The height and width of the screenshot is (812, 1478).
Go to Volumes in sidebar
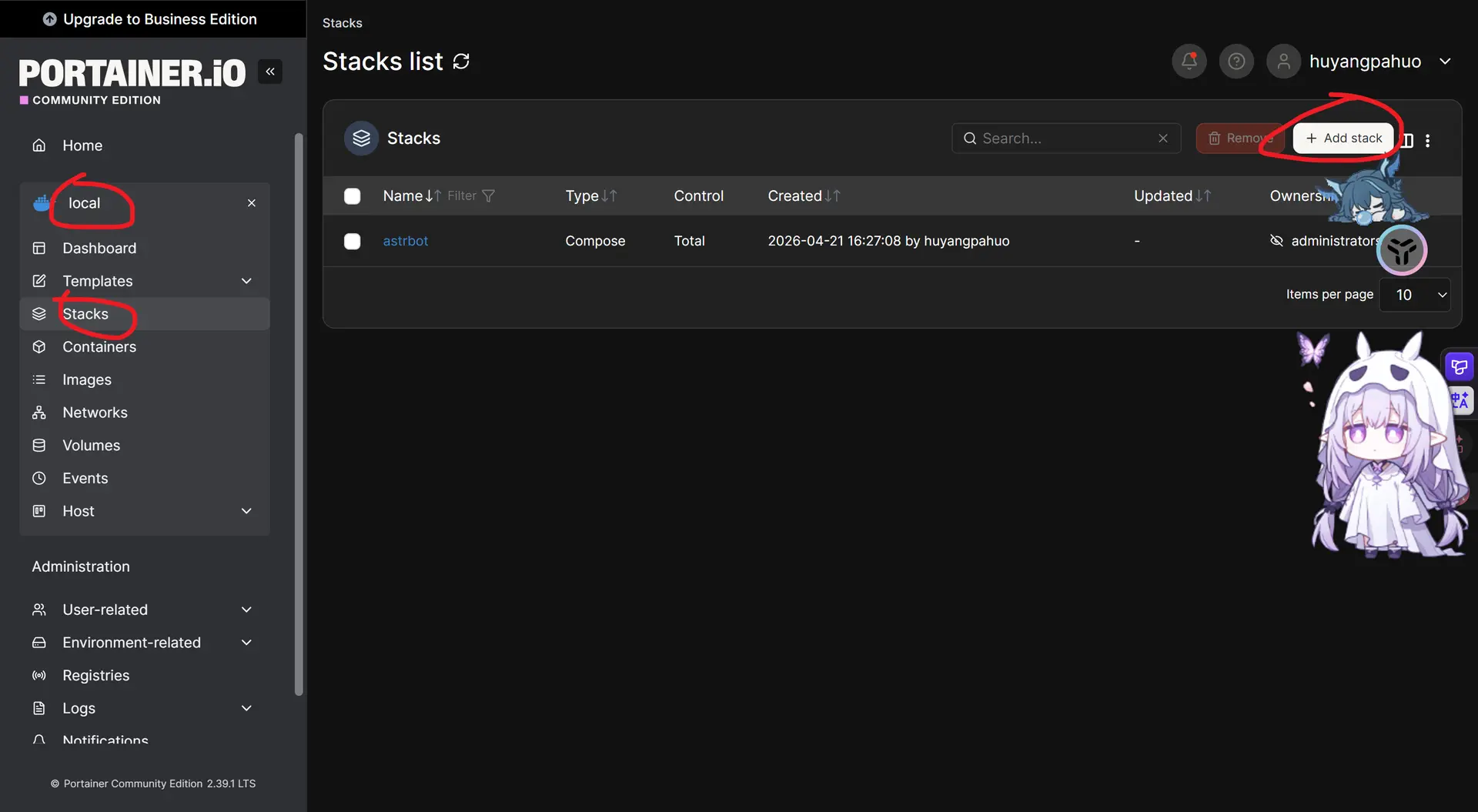tap(91, 446)
